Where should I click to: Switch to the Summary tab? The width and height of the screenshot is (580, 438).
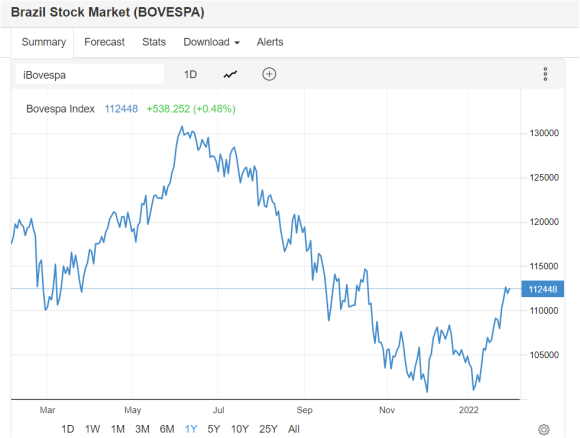point(44,42)
